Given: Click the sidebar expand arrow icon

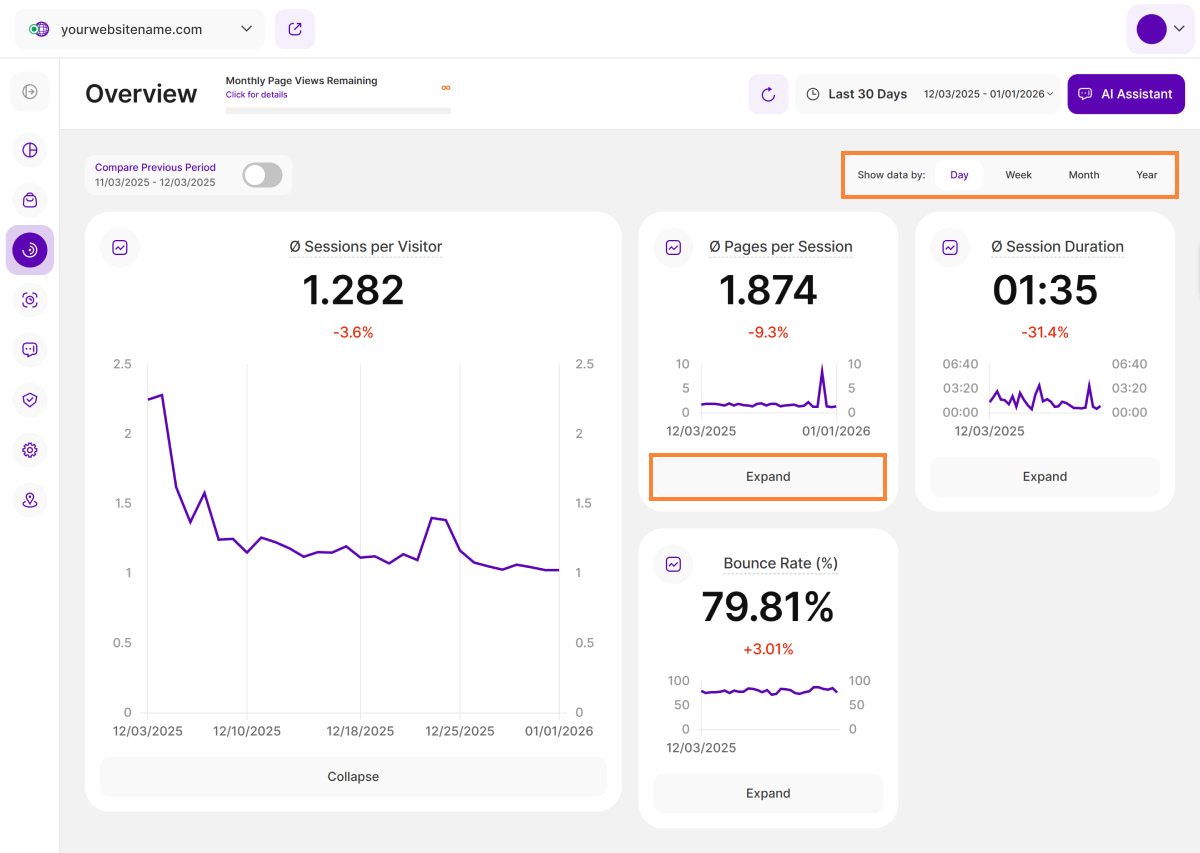Looking at the screenshot, I should [x=30, y=92].
